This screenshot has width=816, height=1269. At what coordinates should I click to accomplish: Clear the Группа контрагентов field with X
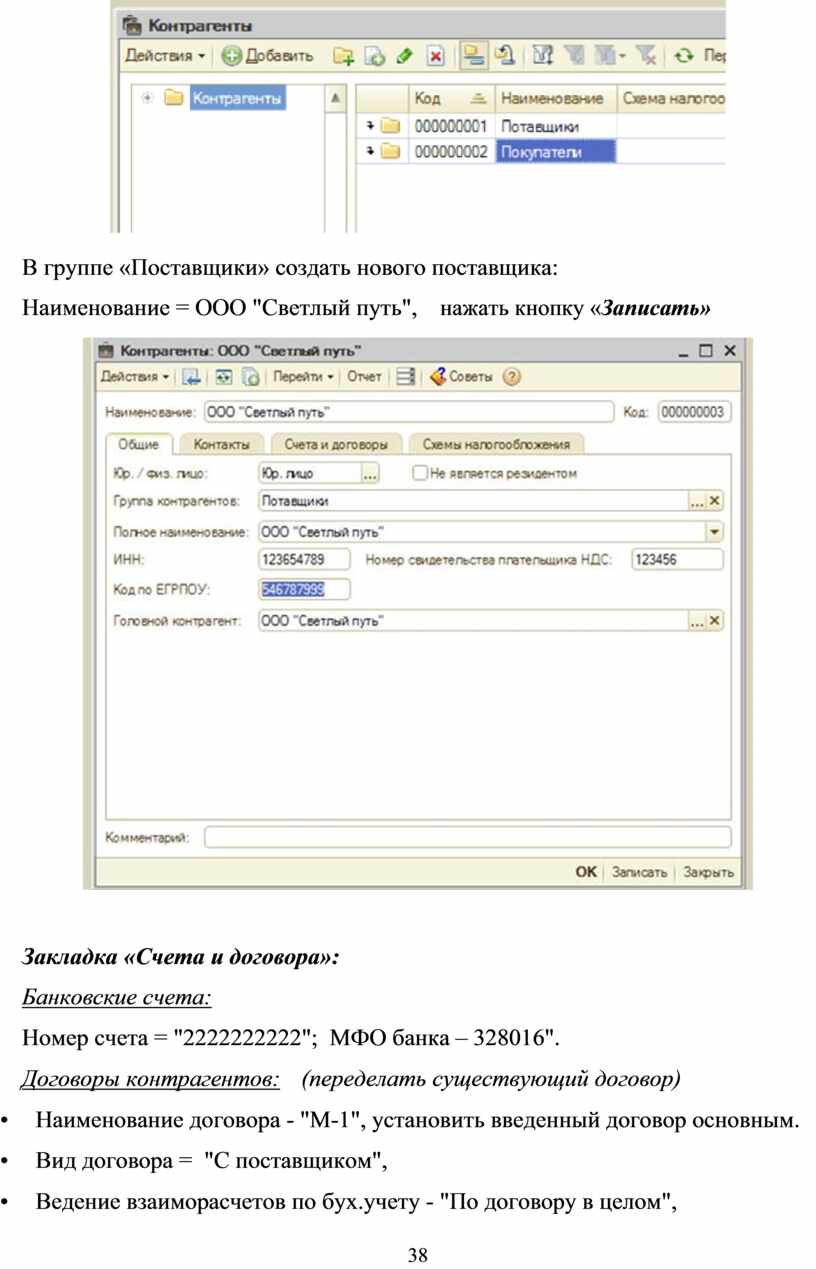tap(715, 502)
